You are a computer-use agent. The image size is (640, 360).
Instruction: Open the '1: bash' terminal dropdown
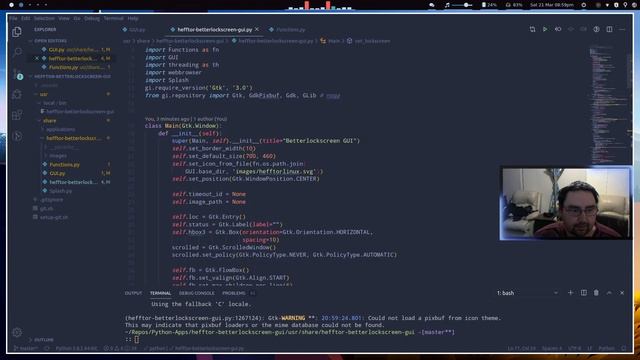(527, 293)
